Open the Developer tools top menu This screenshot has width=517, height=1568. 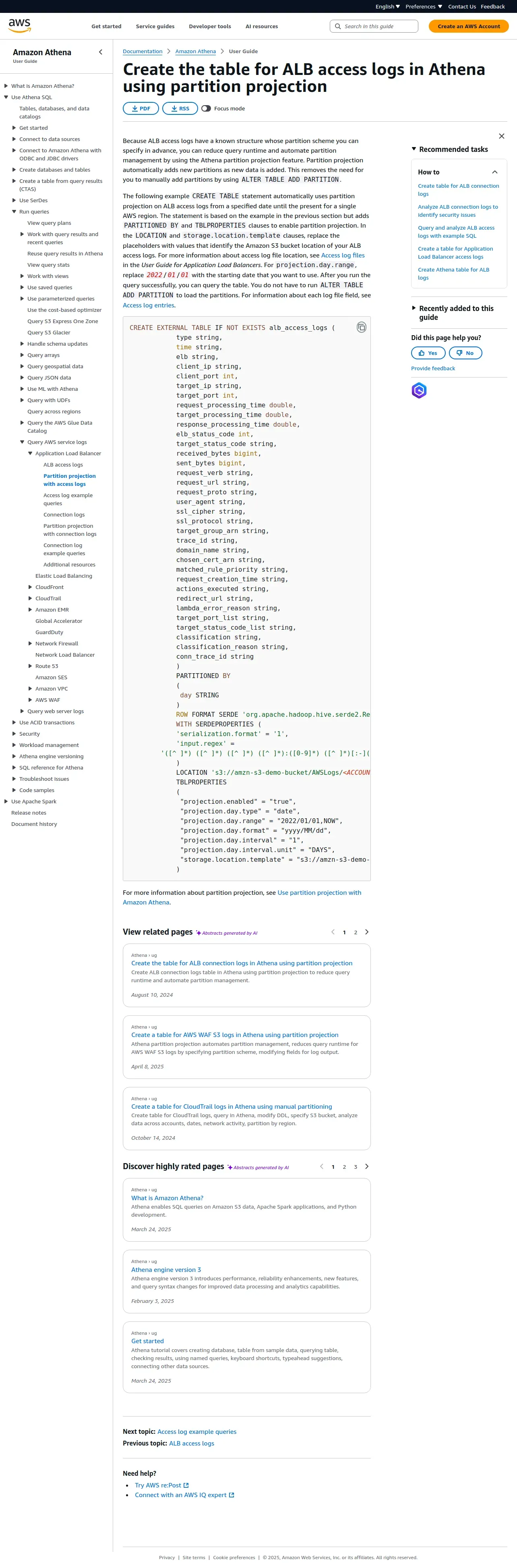[210, 26]
